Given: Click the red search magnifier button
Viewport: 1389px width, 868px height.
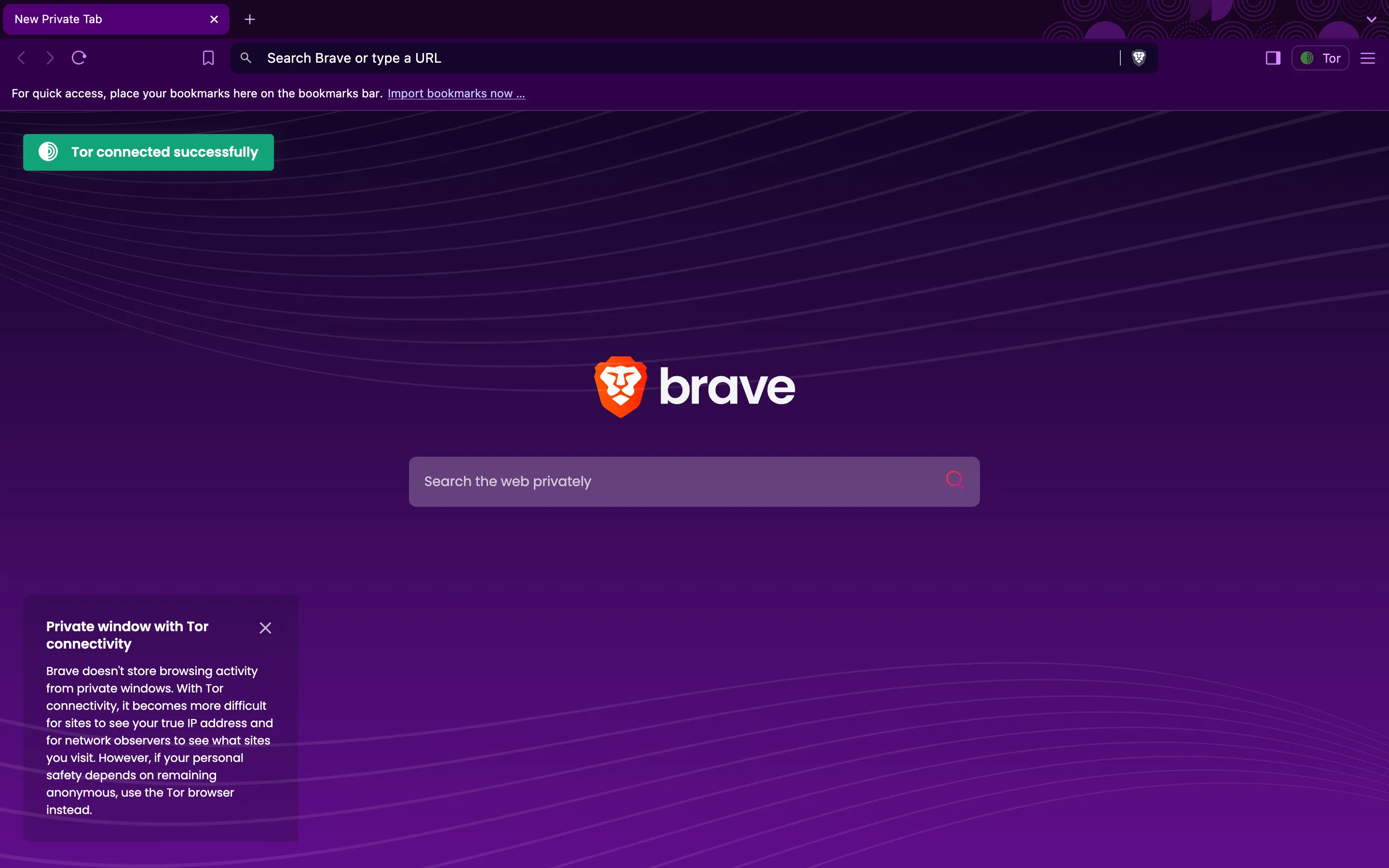Looking at the screenshot, I should point(955,480).
